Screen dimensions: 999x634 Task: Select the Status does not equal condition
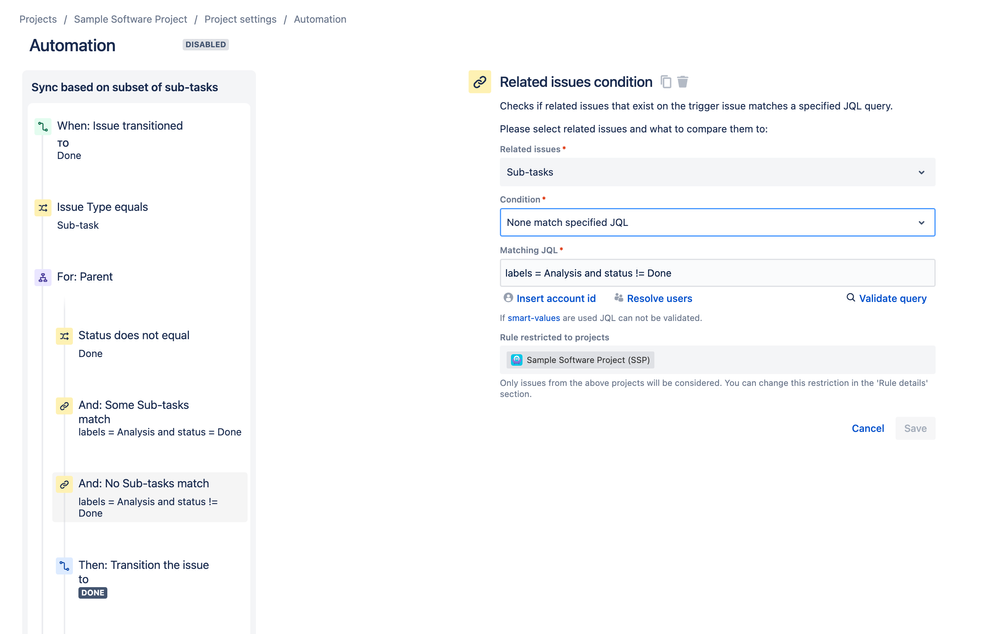tap(134, 335)
